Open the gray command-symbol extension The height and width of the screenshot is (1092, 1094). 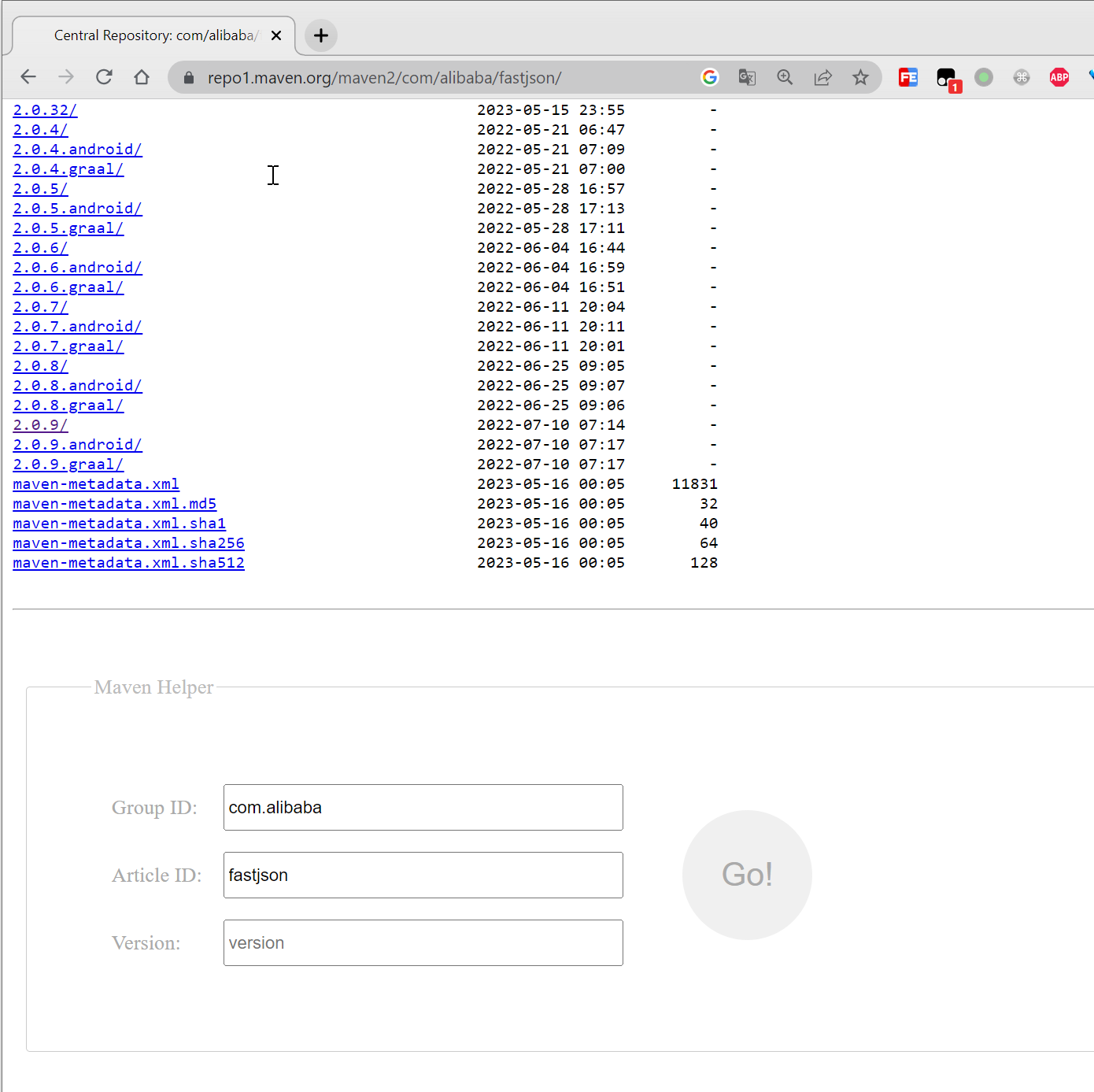click(x=1022, y=77)
